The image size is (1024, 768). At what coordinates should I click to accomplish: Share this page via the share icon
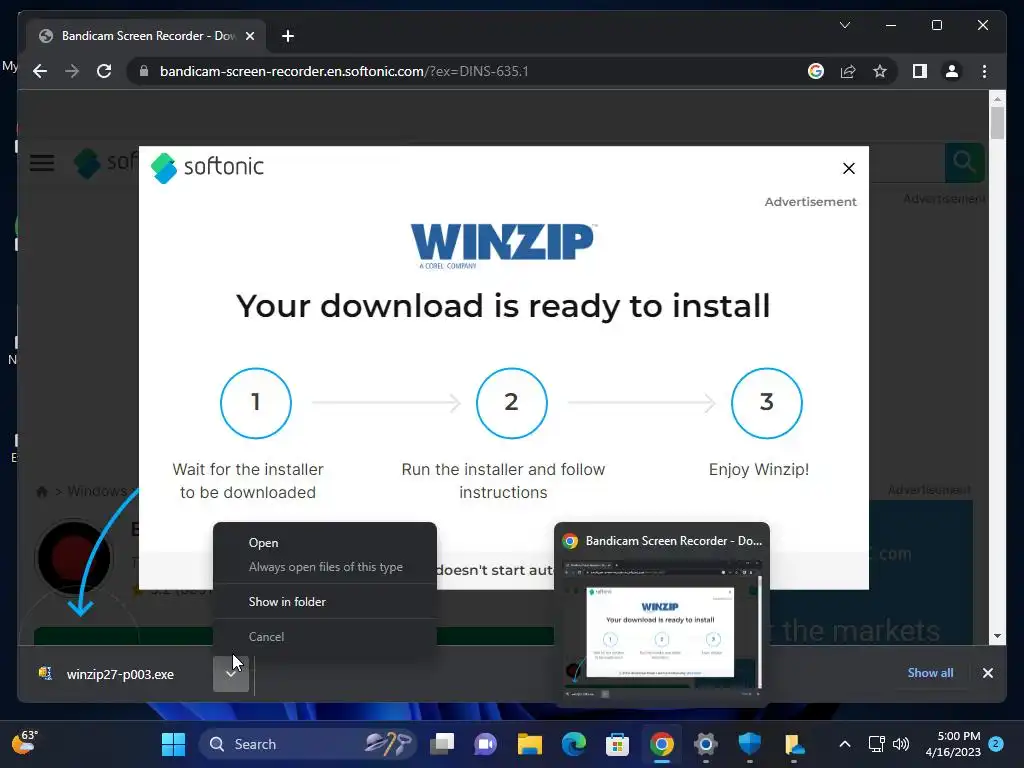[x=848, y=71]
